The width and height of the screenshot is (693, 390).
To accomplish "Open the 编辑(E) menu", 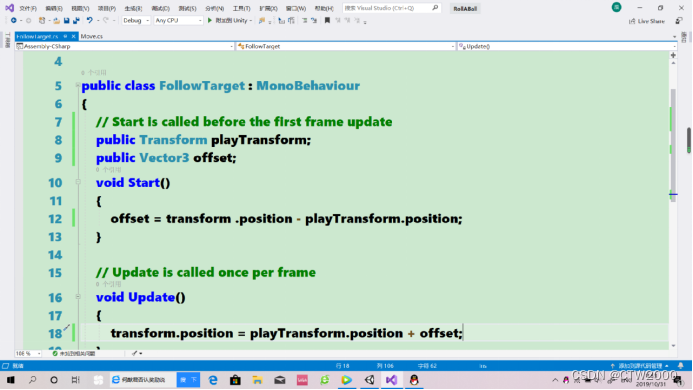I will tap(54, 8).
